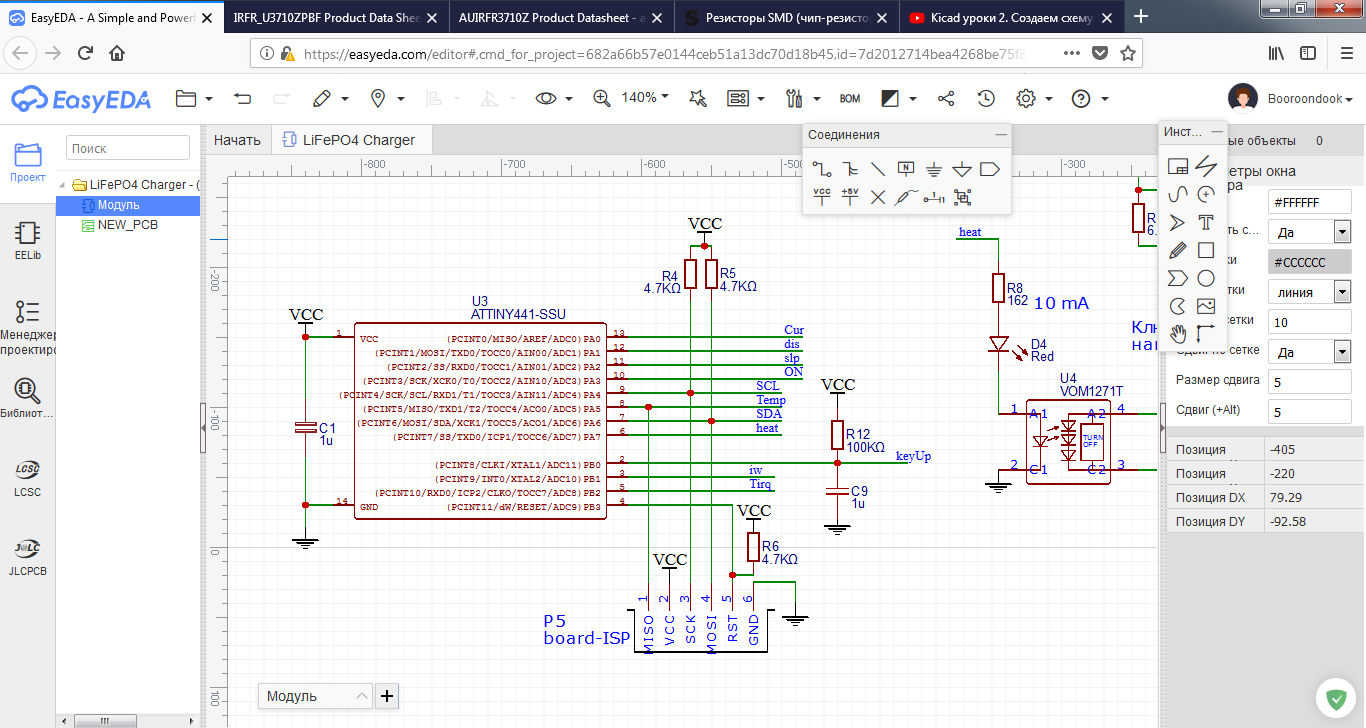Add a new sheet with plus button
Image resolution: width=1366 pixels, height=728 pixels.
[x=387, y=696]
